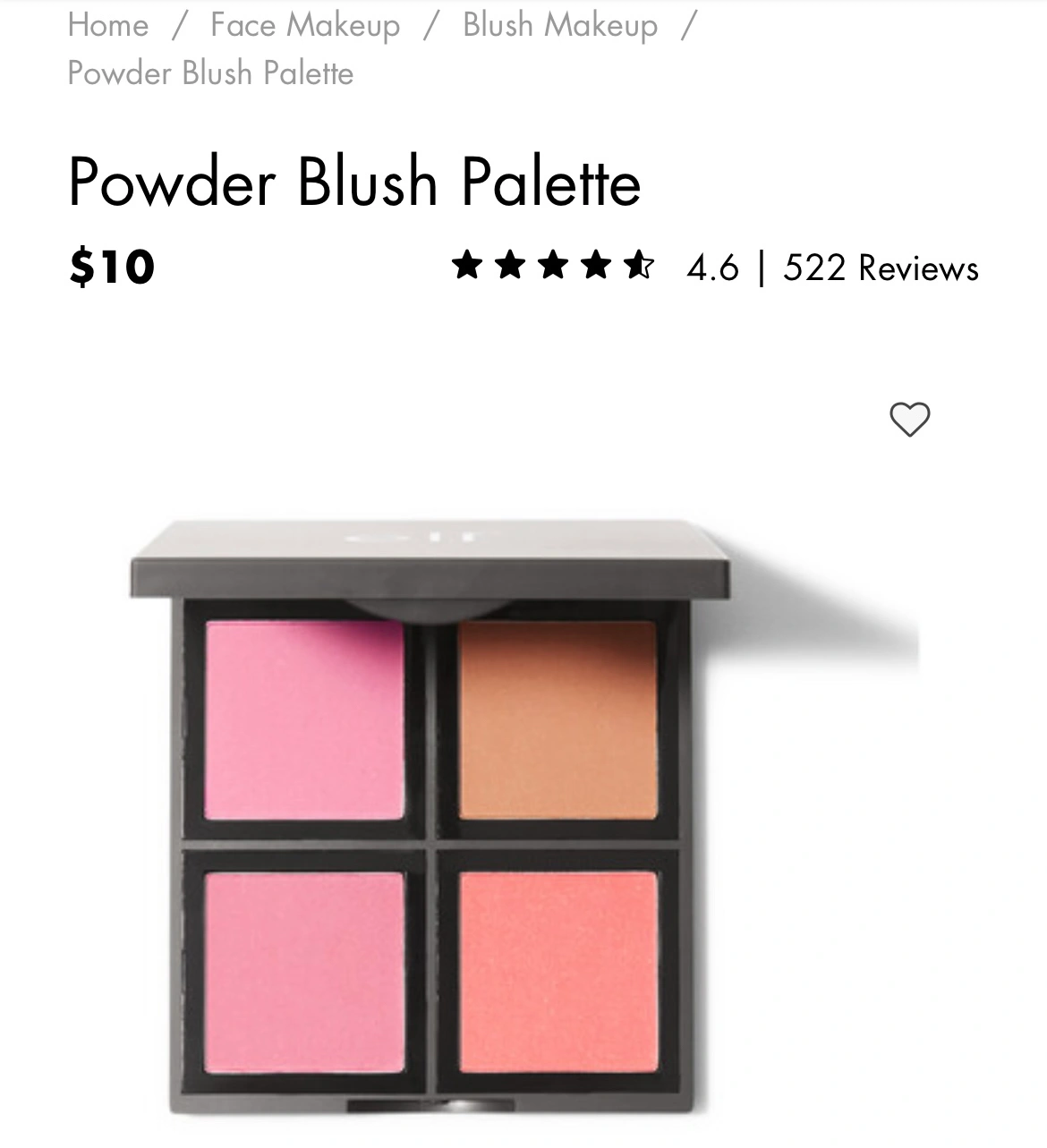
Task: Select Powder Blush Palette breadcrumb
Action: coord(211,72)
